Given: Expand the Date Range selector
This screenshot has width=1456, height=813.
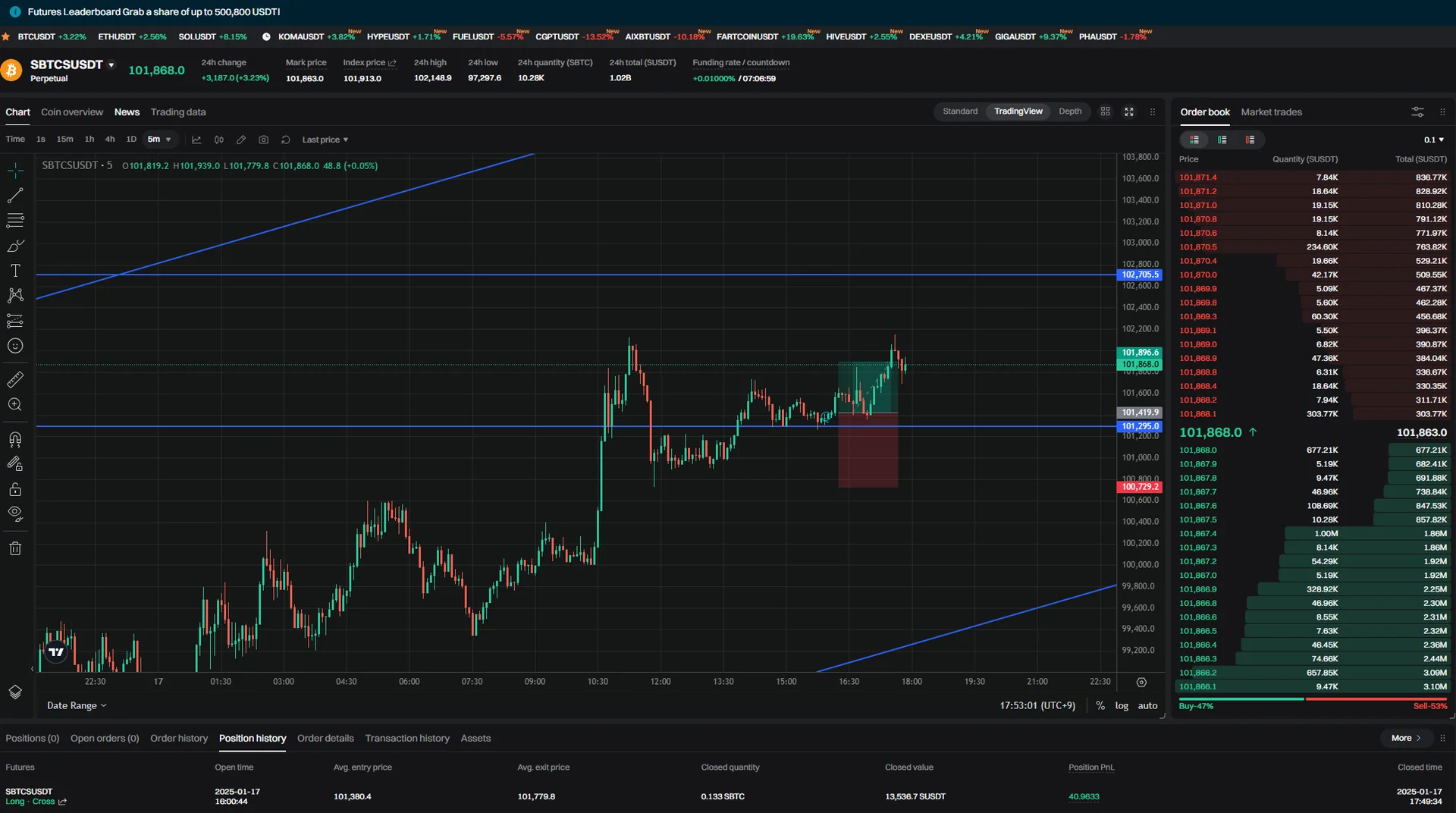Looking at the screenshot, I should (x=77, y=705).
